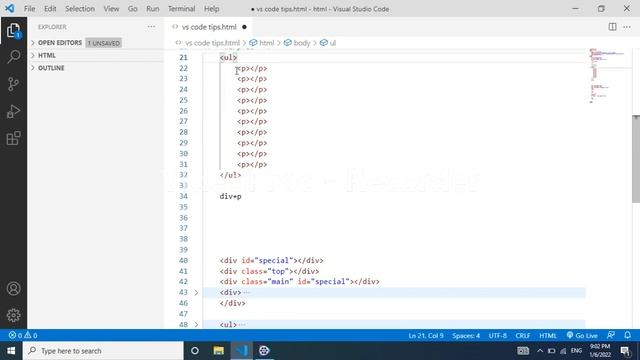Click the Split Editor Right icon

pos(612,27)
